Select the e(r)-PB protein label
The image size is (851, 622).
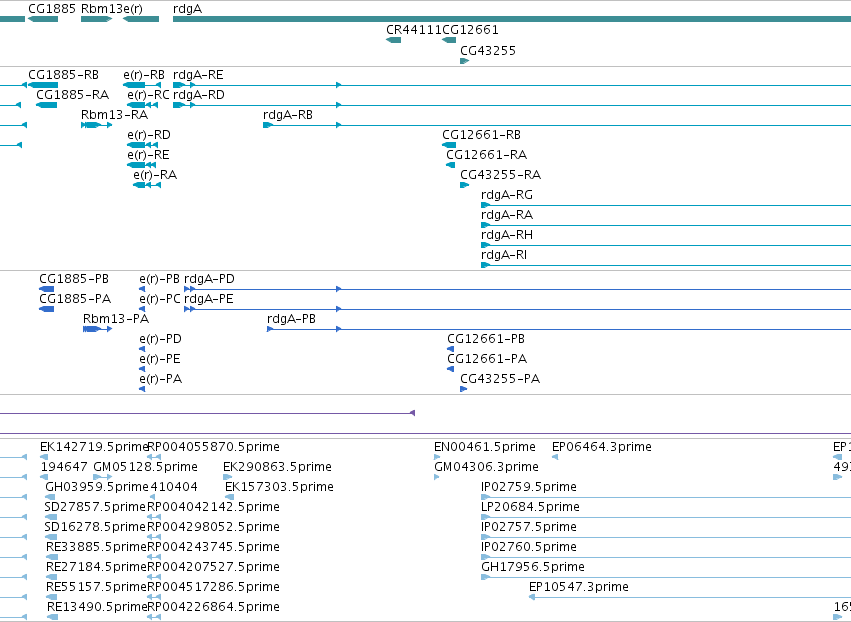point(160,279)
